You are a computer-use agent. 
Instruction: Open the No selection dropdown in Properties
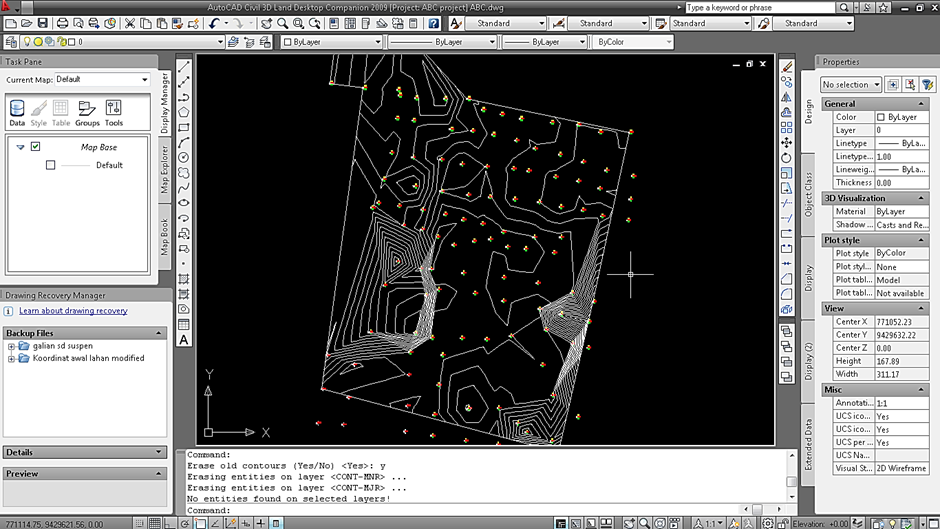tap(851, 85)
